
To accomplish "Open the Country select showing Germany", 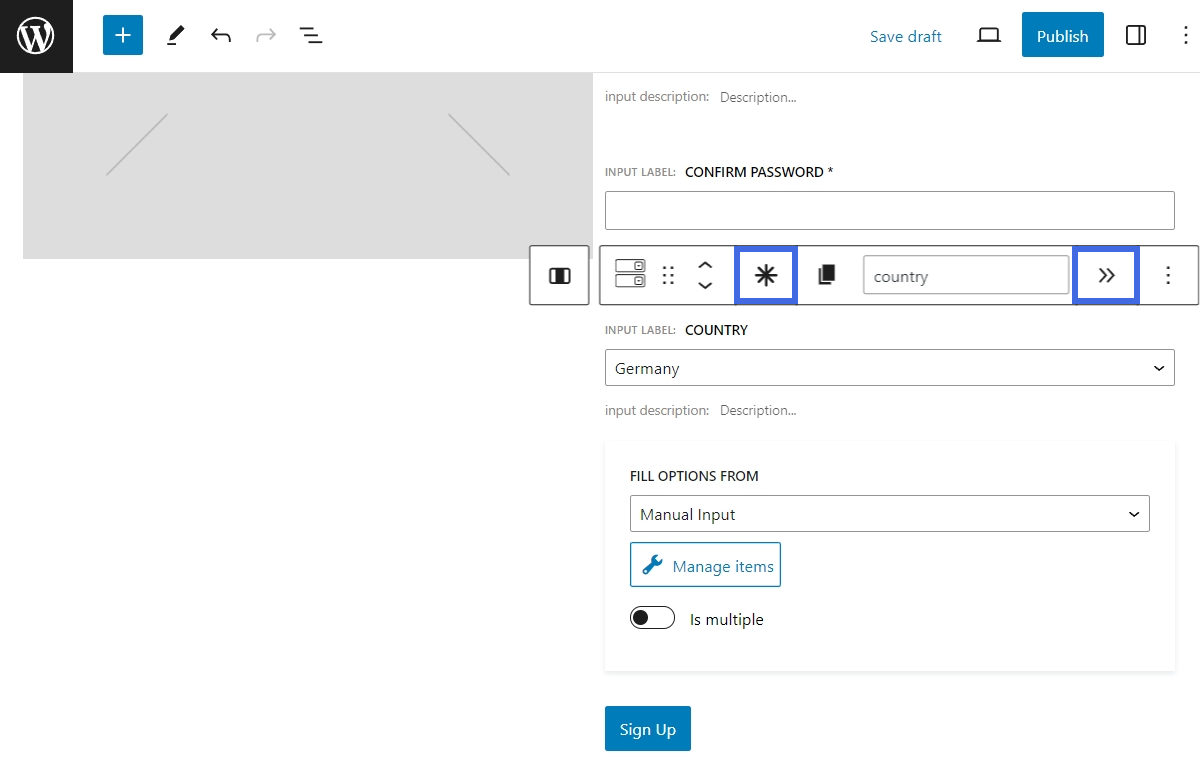I will (889, 367).
